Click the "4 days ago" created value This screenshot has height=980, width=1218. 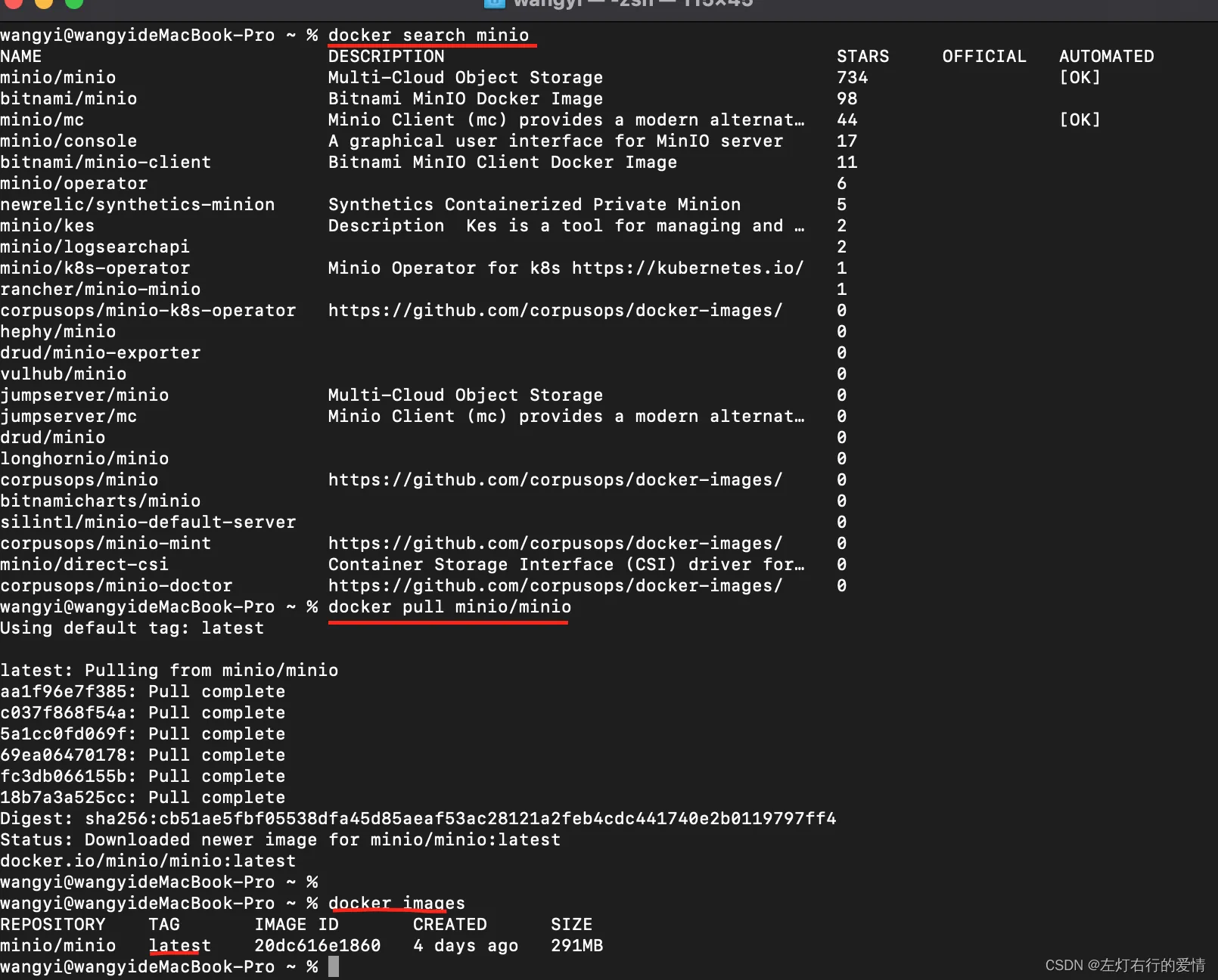[466, 945]
